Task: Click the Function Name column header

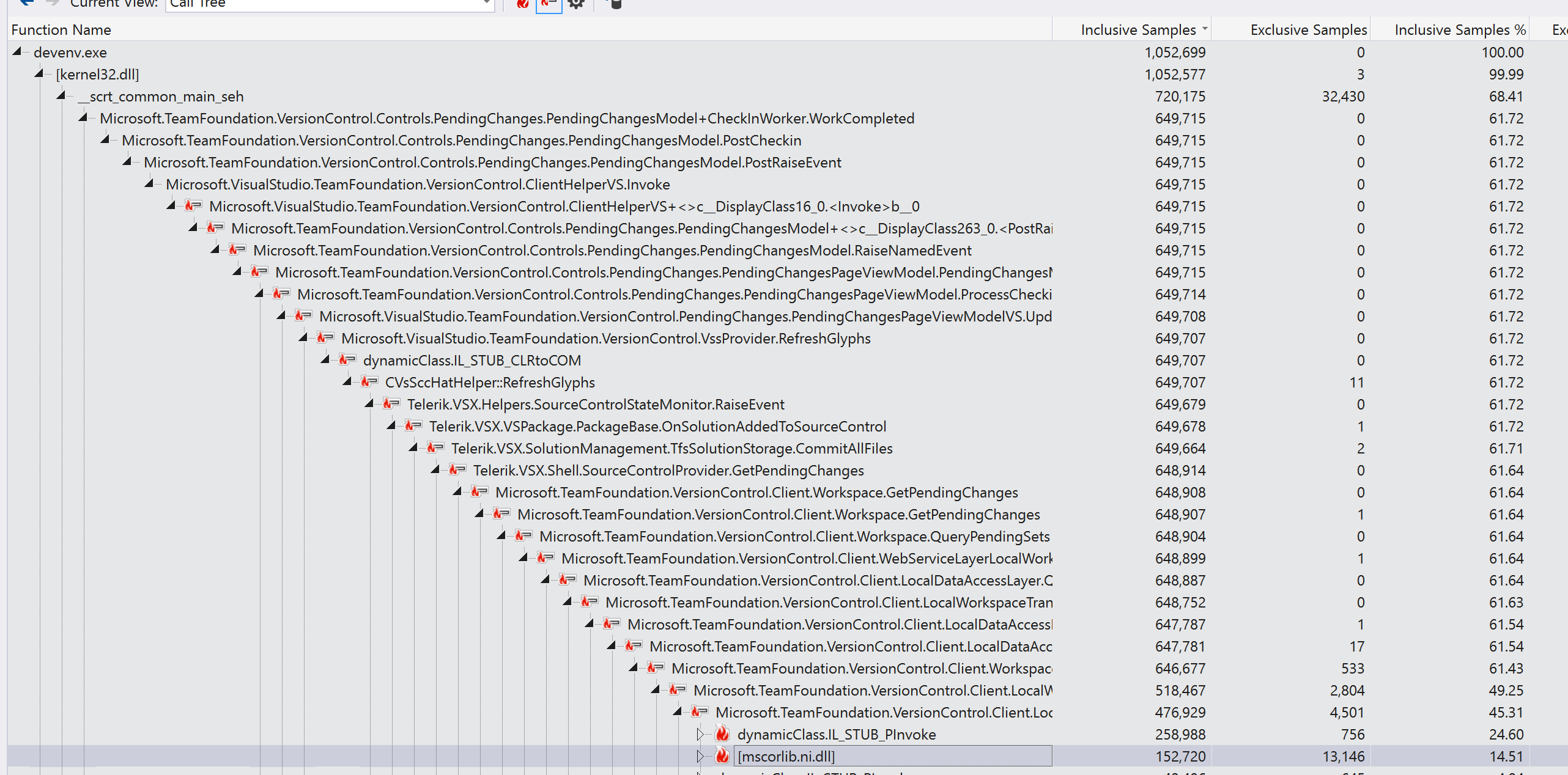Action: (61, 30)
